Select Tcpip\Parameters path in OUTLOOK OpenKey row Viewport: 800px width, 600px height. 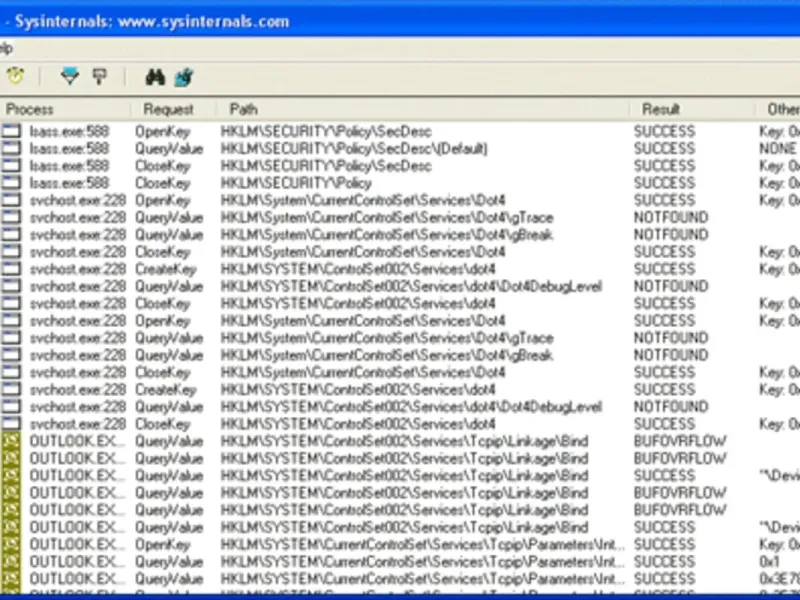422,544
